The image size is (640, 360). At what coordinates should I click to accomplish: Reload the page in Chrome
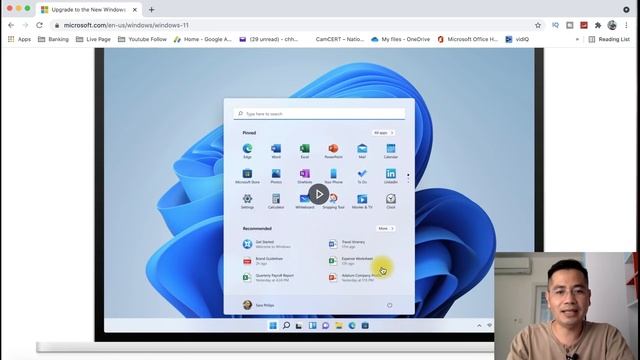pos(40,25)
